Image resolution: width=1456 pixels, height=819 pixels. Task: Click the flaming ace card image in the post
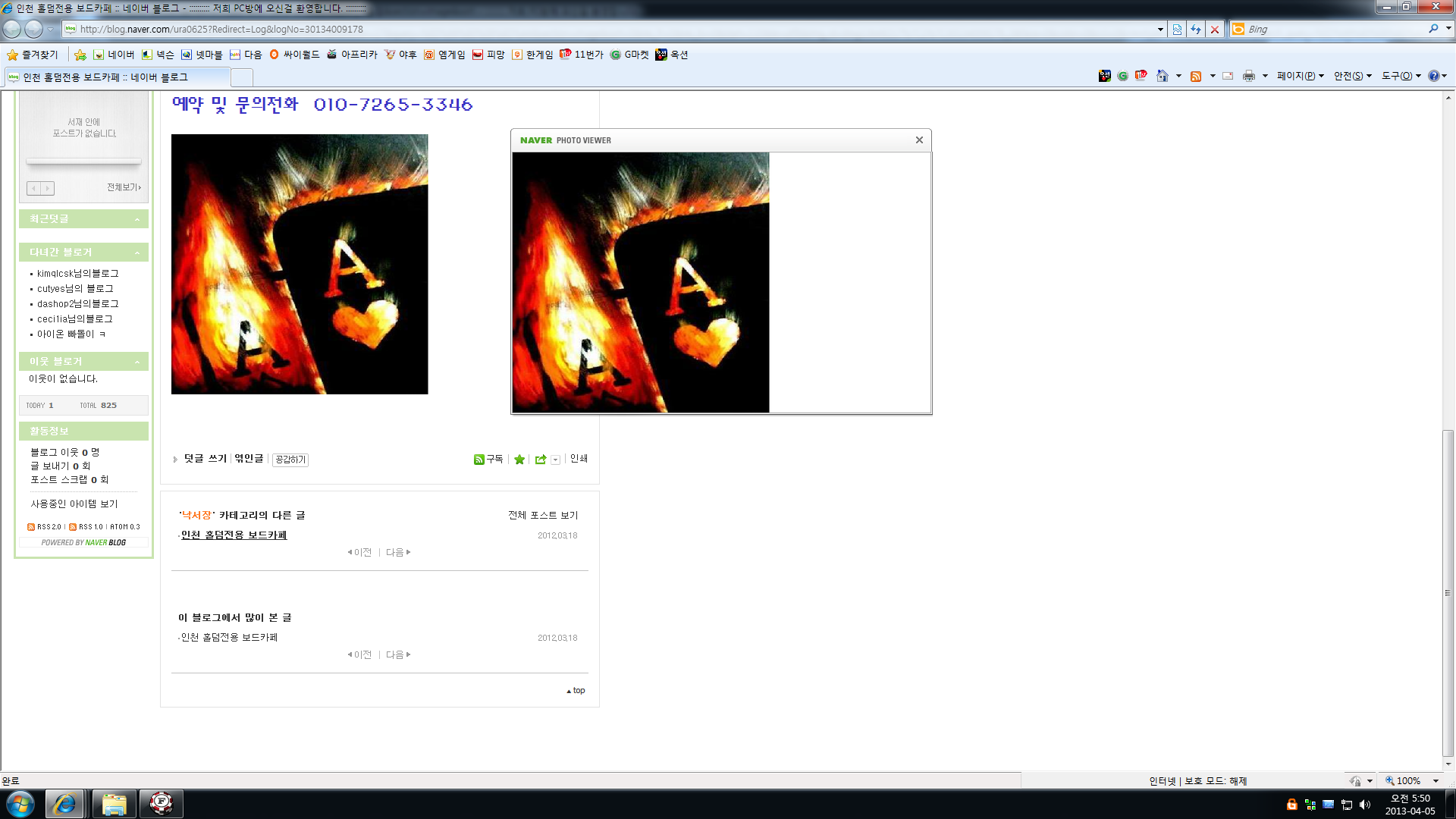300,265
